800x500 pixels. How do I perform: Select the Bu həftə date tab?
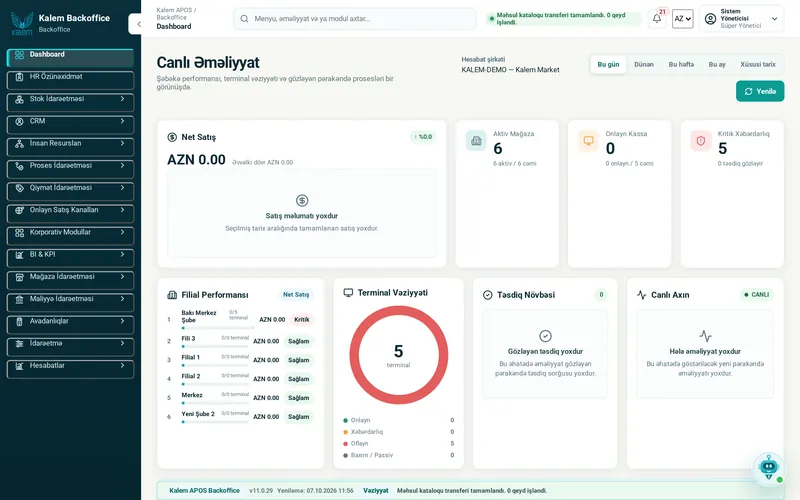click(681, 65)
